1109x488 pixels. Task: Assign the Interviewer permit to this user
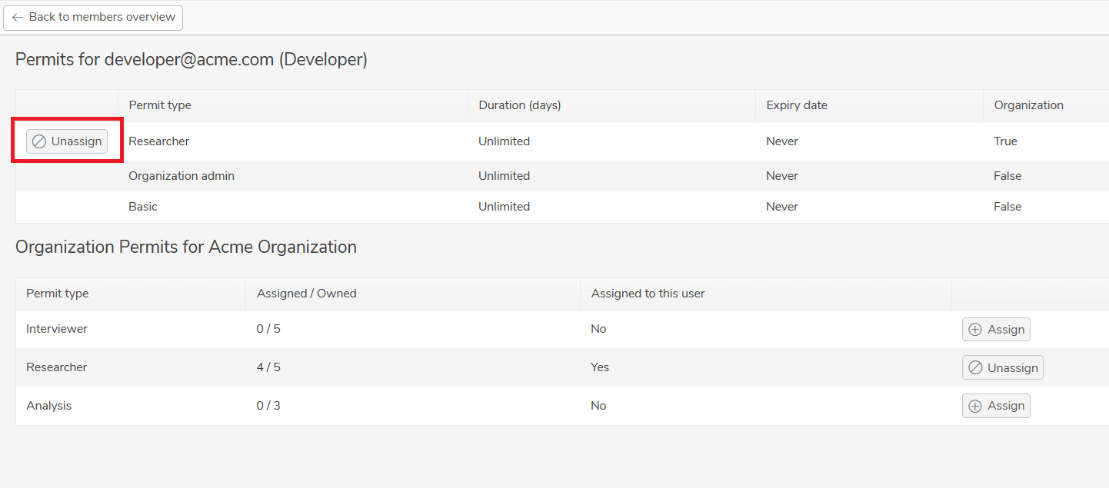tap(996, 330)
